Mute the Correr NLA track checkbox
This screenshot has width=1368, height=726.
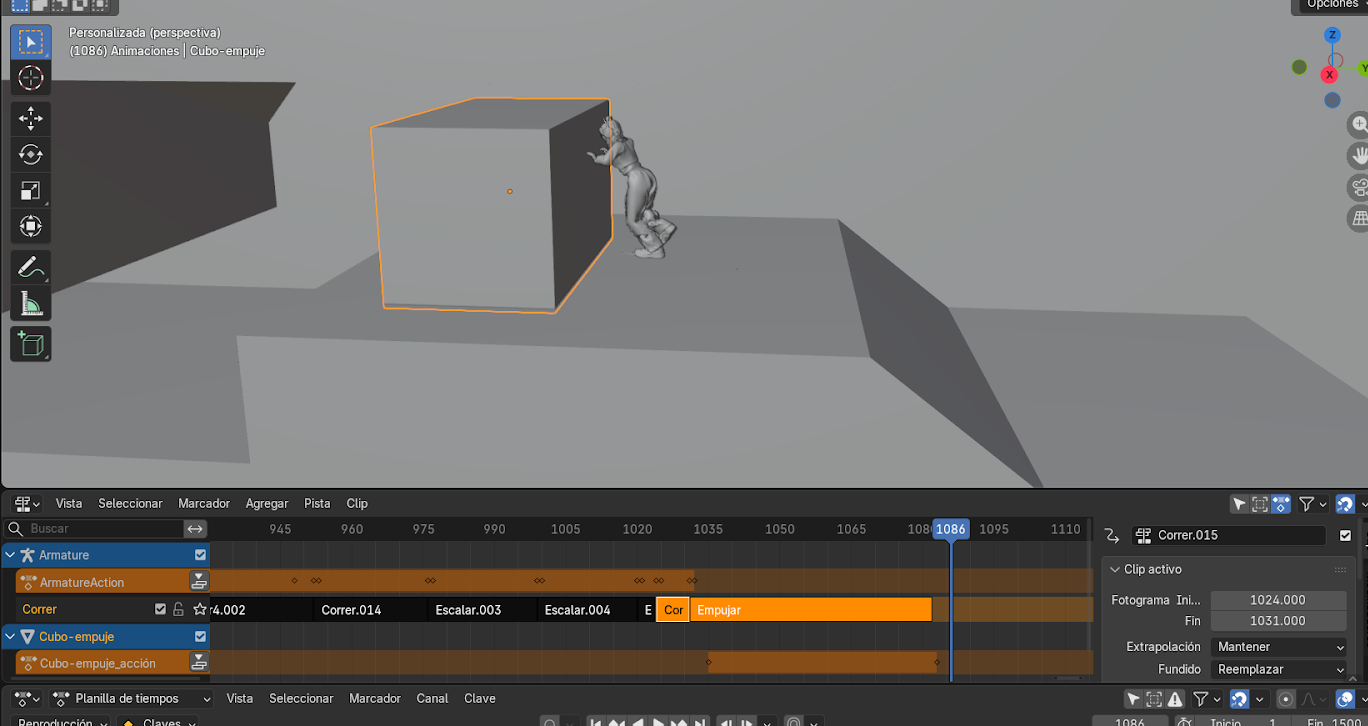pyautogui.click(x=160, y=609)
